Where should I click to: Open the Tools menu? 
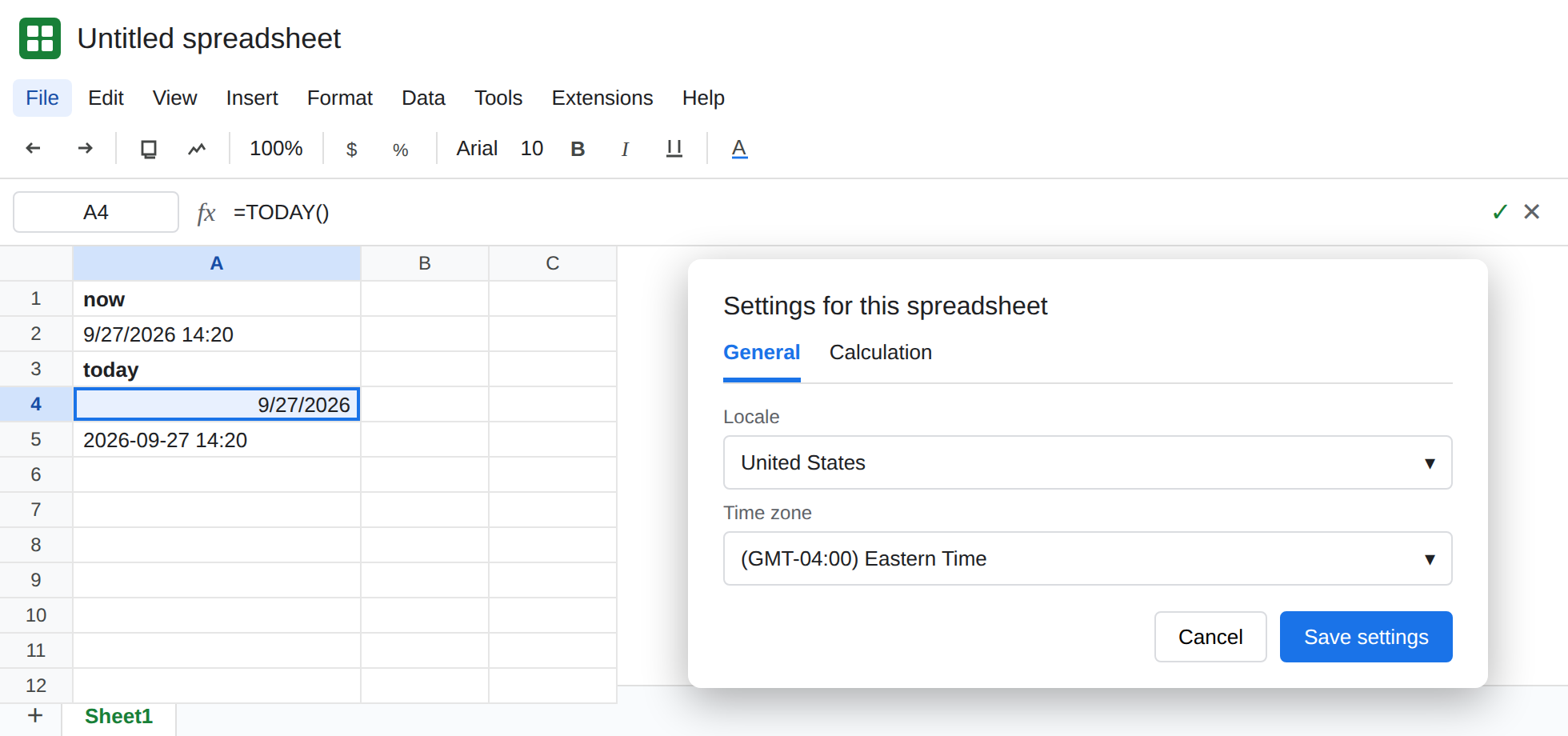pos(498,98)
